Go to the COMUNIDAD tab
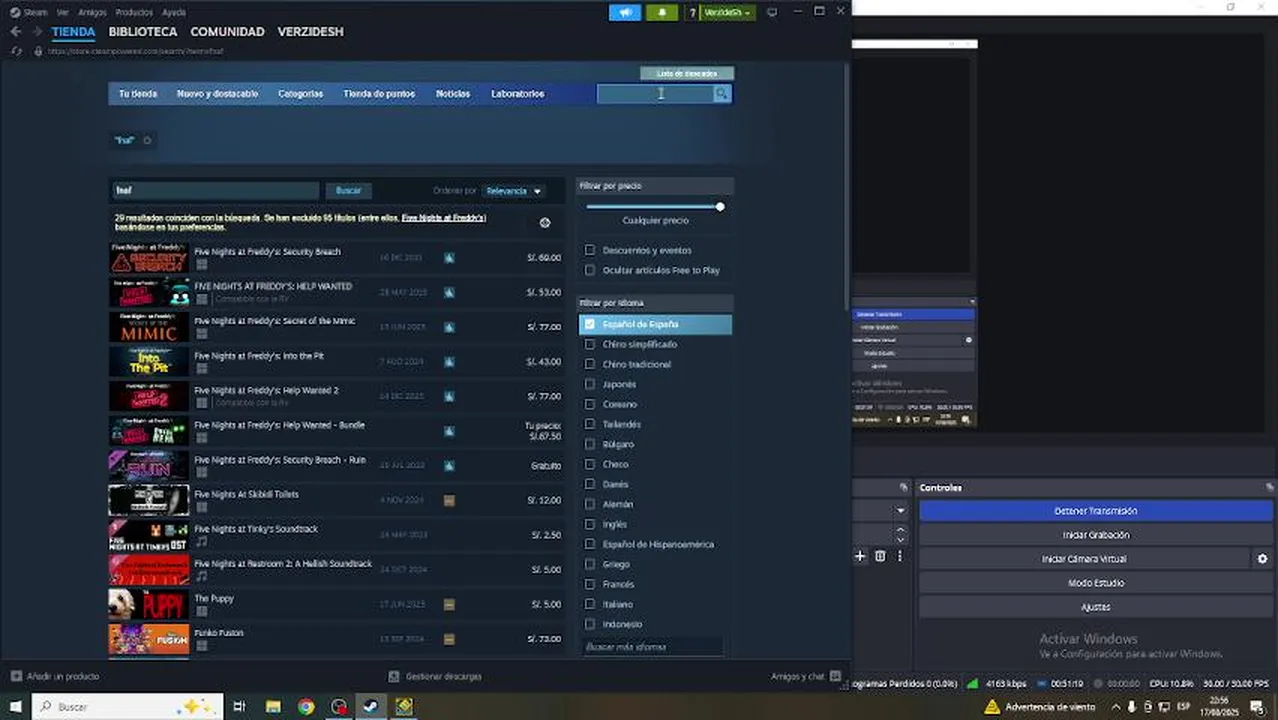Screen dimensions: 1278x720 tap(227, 32)
